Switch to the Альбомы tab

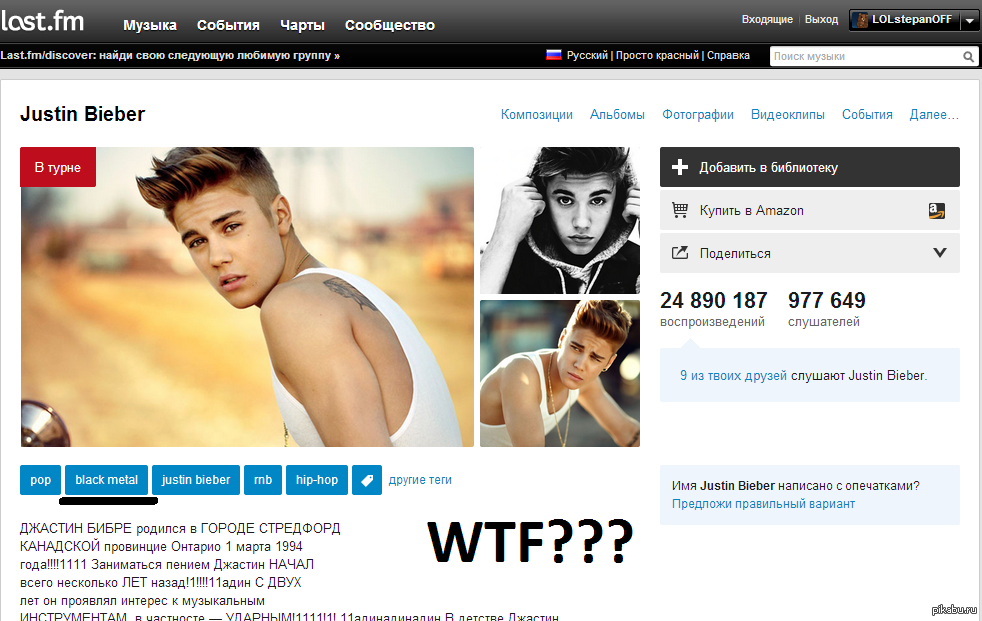click(x=617, y=115)
